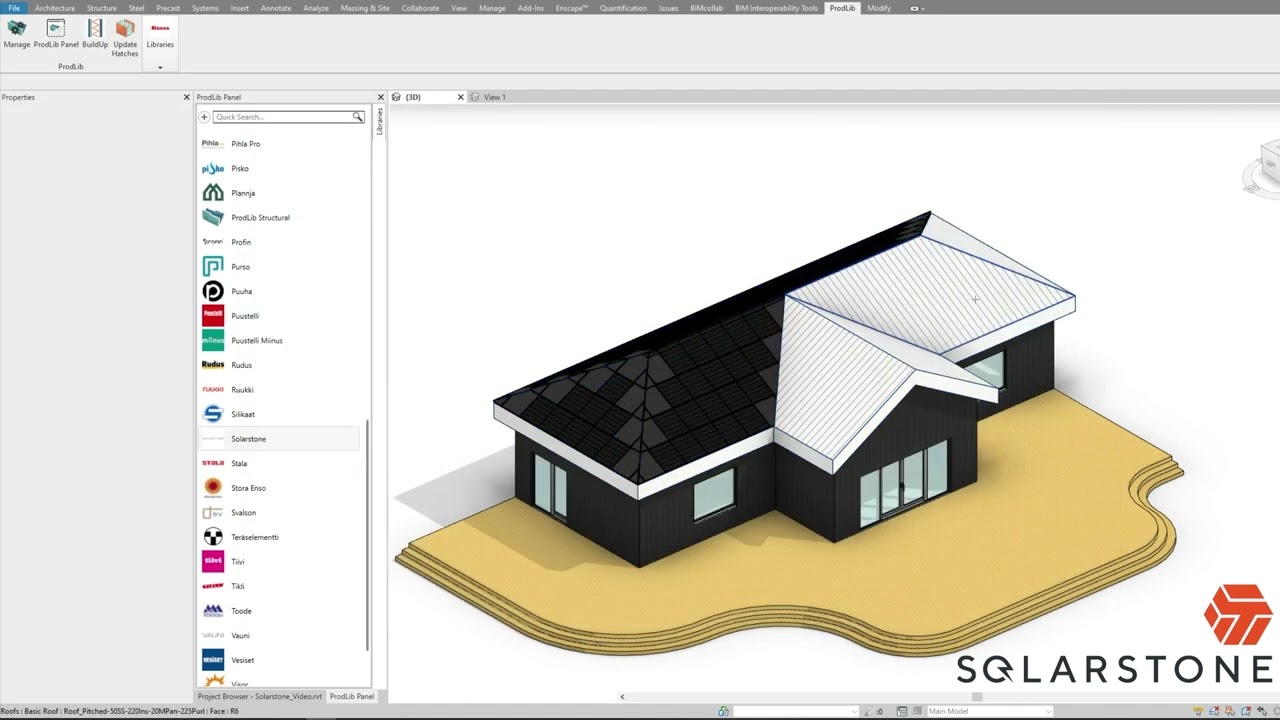Viewport: 1280px width, 720px height.
Task: Open the ProdLib Structural library
Action: pyautogui.click(x=279, y=217)
